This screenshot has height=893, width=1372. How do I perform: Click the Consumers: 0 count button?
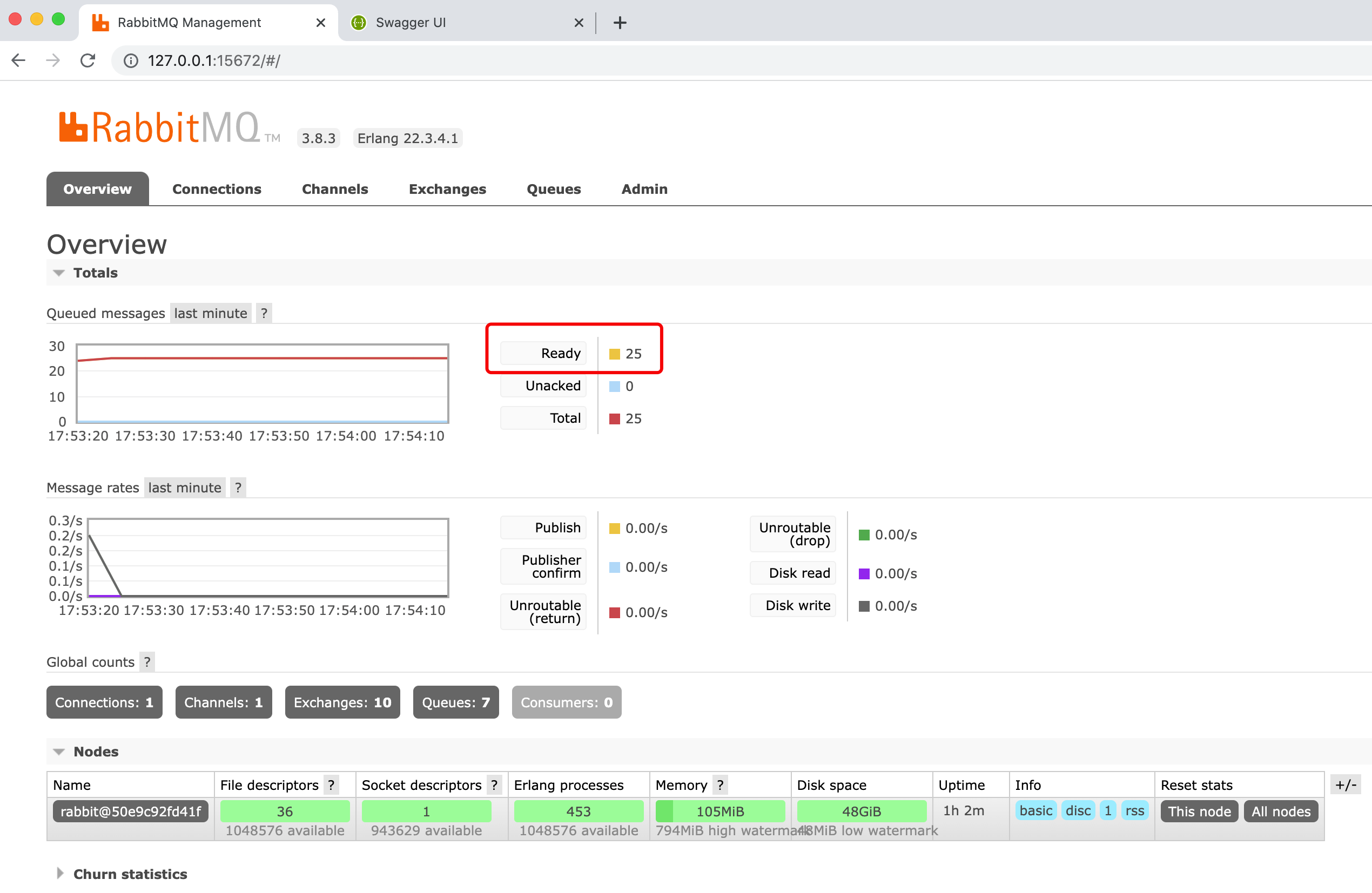(x=567, y=702)
